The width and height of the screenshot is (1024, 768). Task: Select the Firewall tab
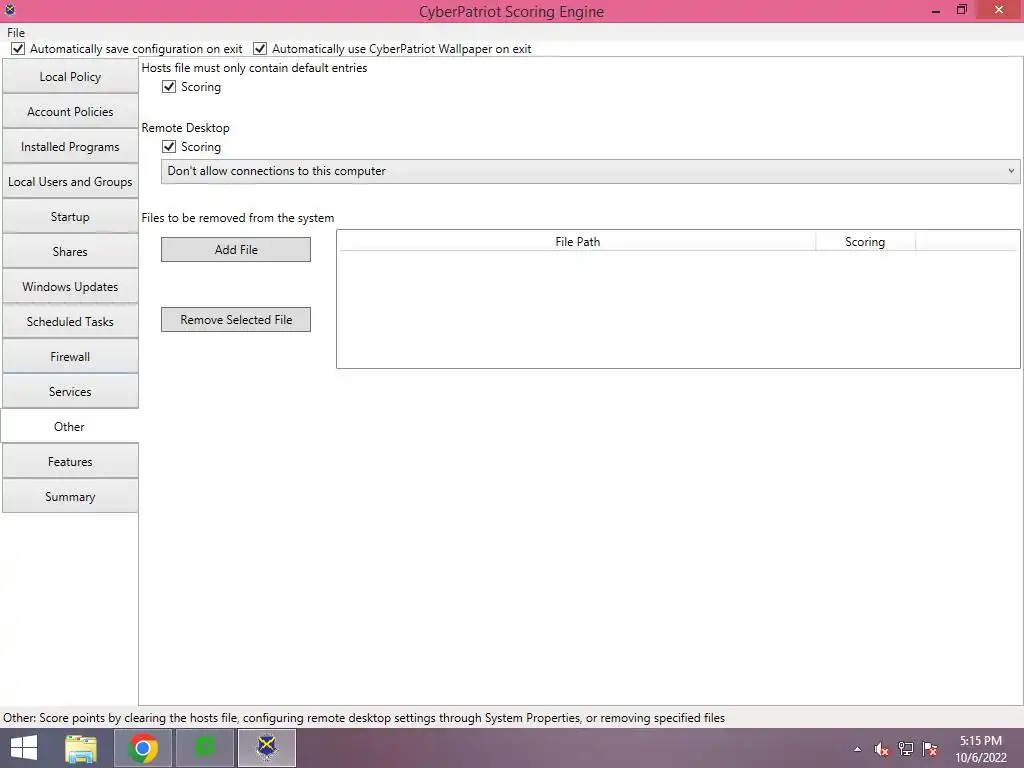70,357
